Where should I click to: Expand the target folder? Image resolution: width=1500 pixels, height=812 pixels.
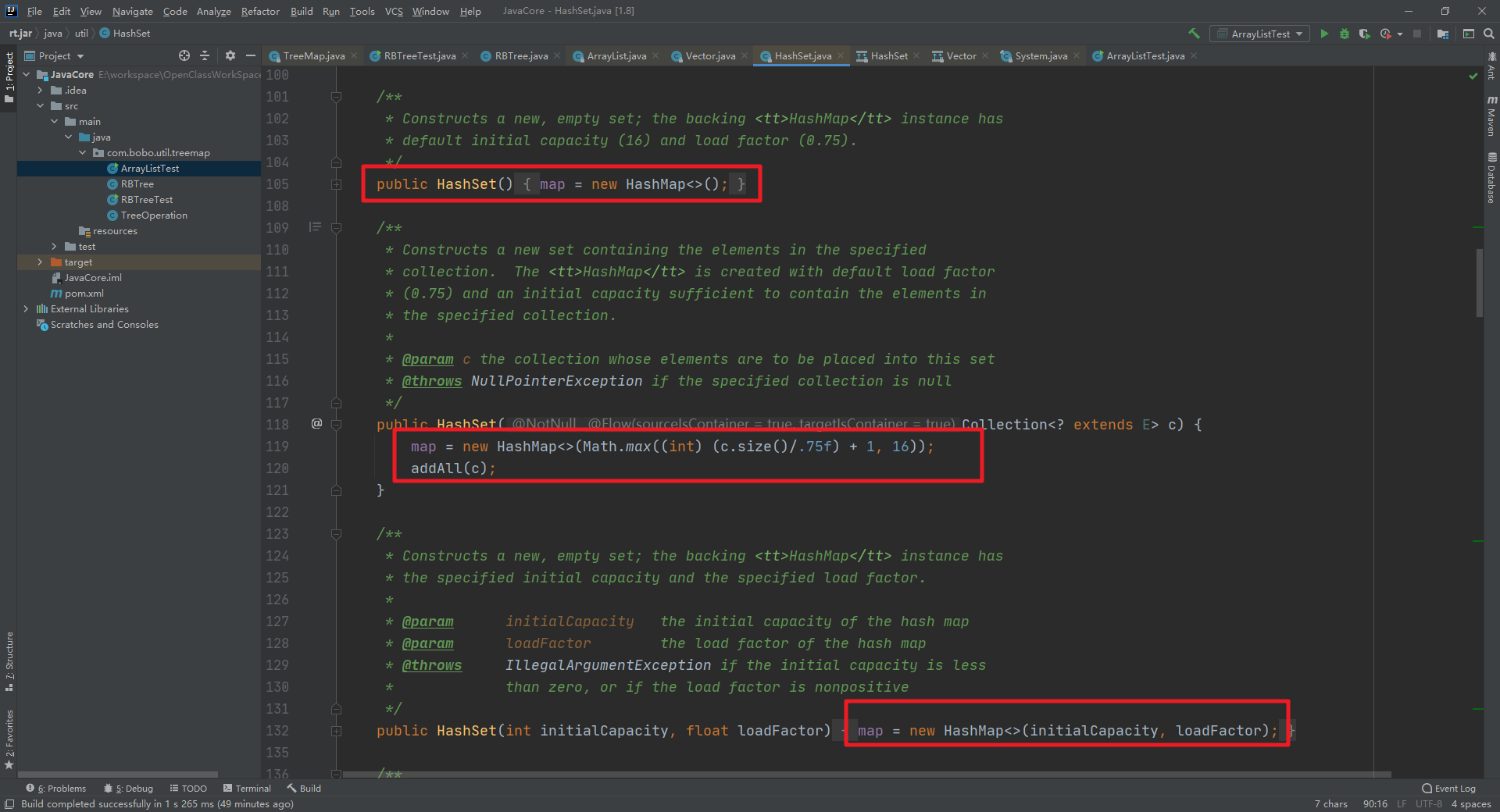pyautogui.click(x=41, y=262)
